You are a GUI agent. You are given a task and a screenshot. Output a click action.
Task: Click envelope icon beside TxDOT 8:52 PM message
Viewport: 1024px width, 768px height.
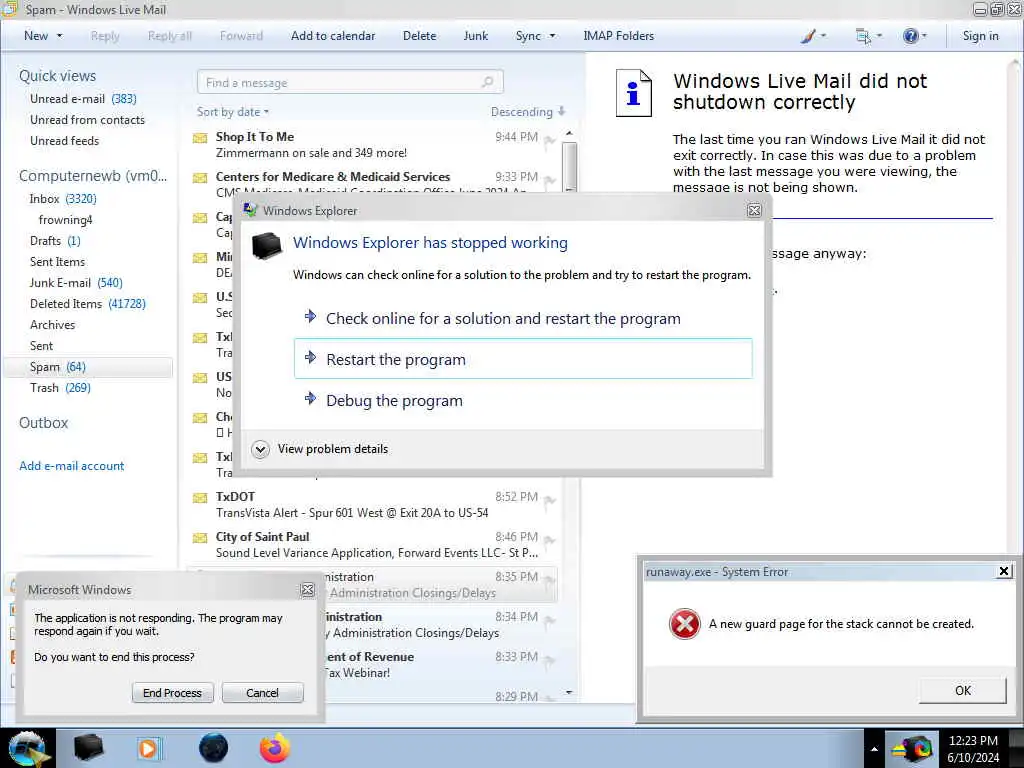tap(200, 498)
